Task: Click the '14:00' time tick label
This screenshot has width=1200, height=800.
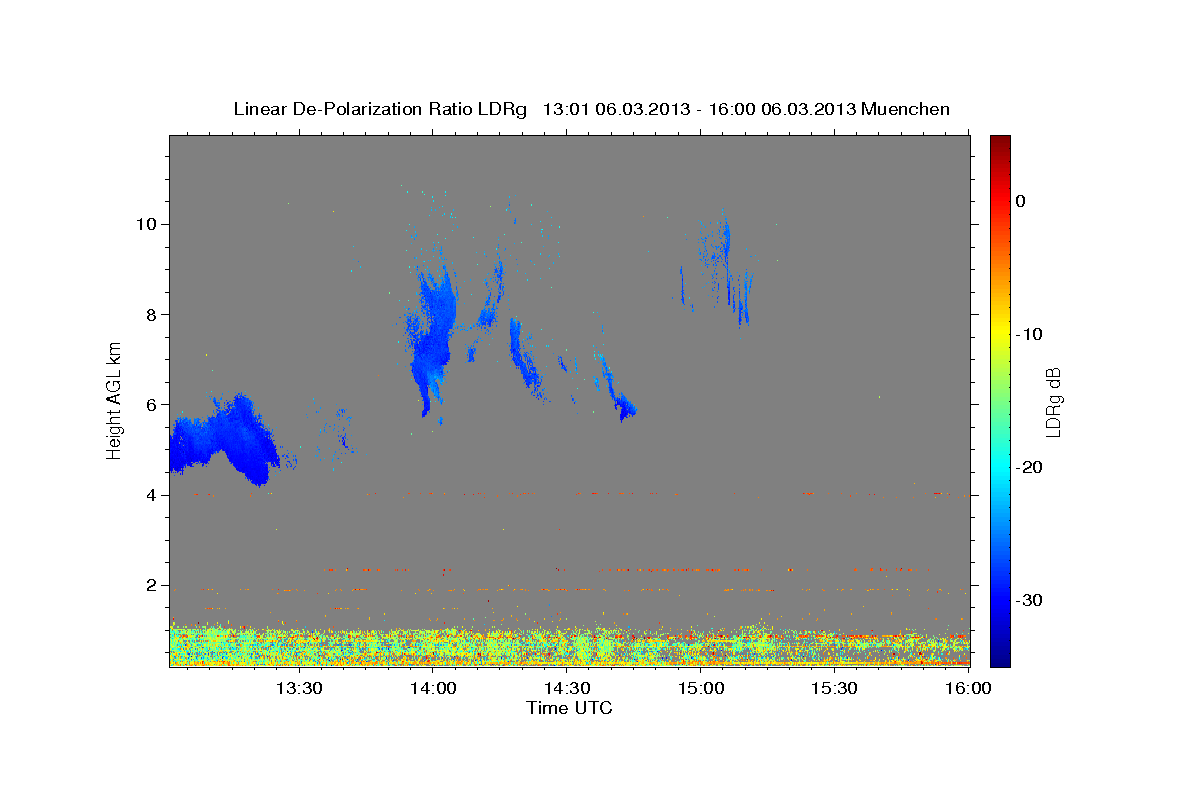Action: (433, 688)
